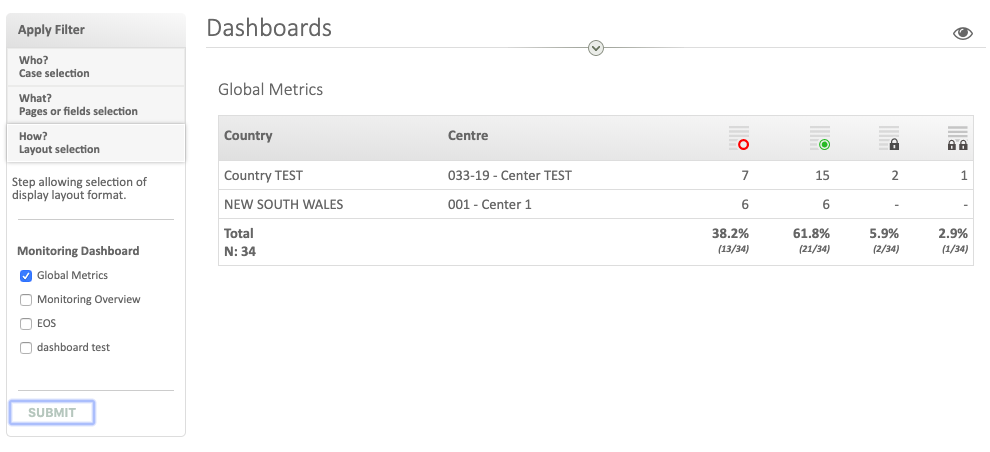
Task: Select the Country TEST table row
Action: [x=263, y=176]
